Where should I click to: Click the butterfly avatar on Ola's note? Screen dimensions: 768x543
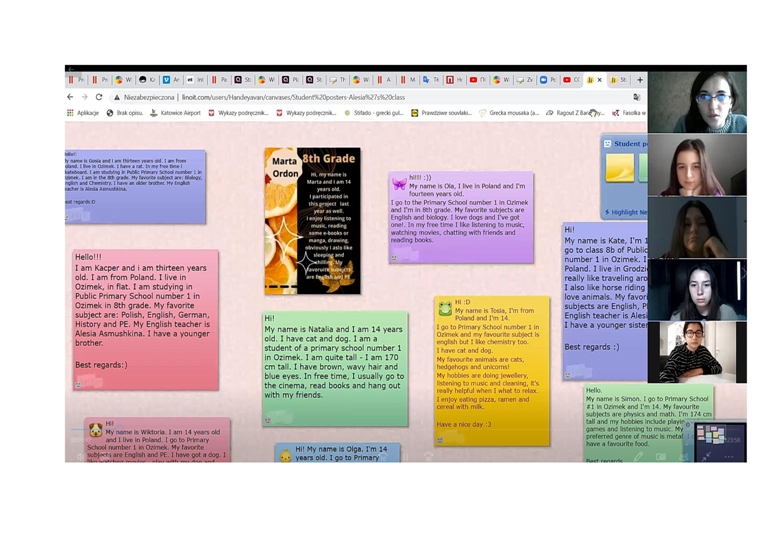[399, 183]
